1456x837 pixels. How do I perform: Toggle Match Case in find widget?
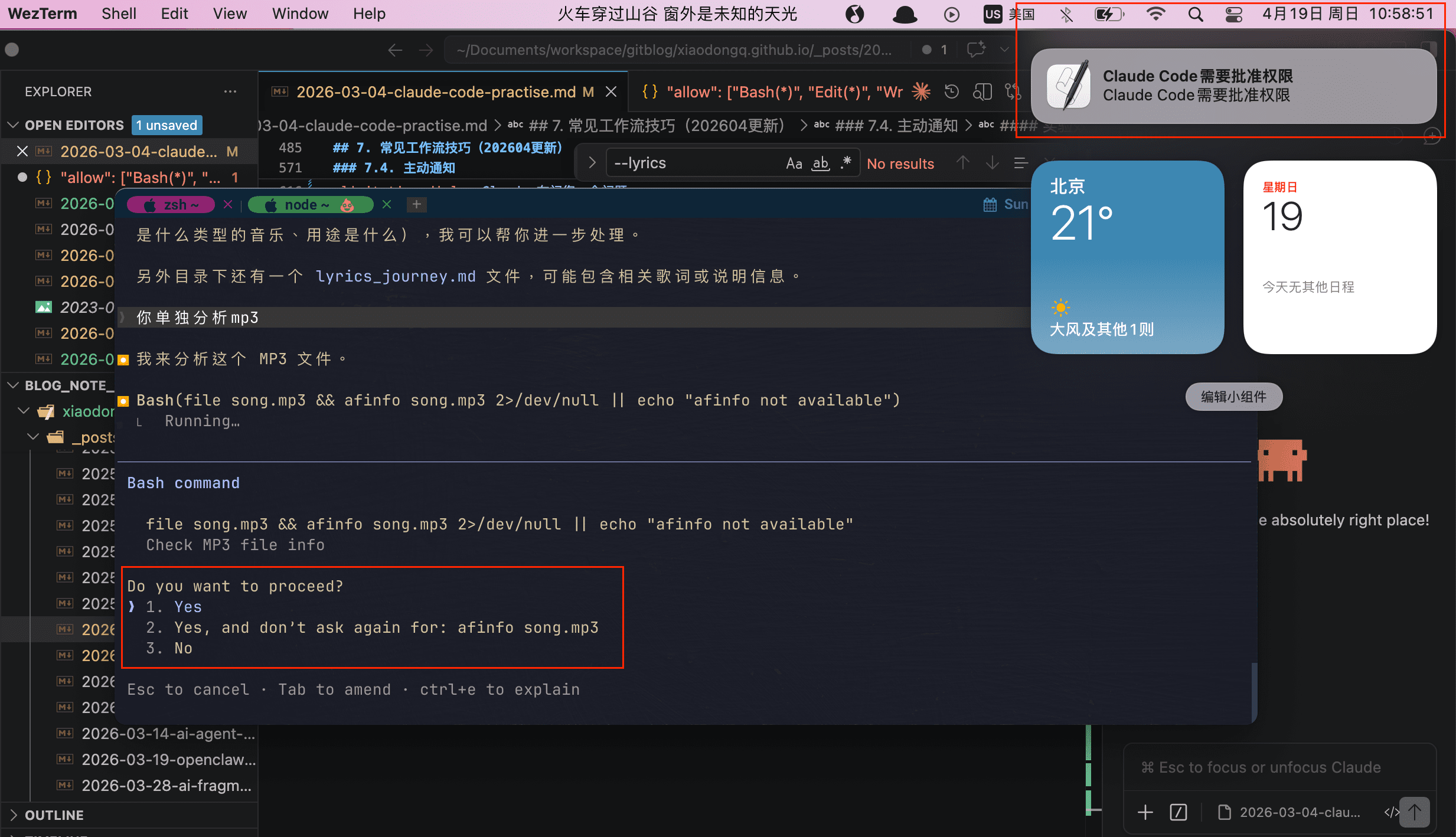pos(794,164)
